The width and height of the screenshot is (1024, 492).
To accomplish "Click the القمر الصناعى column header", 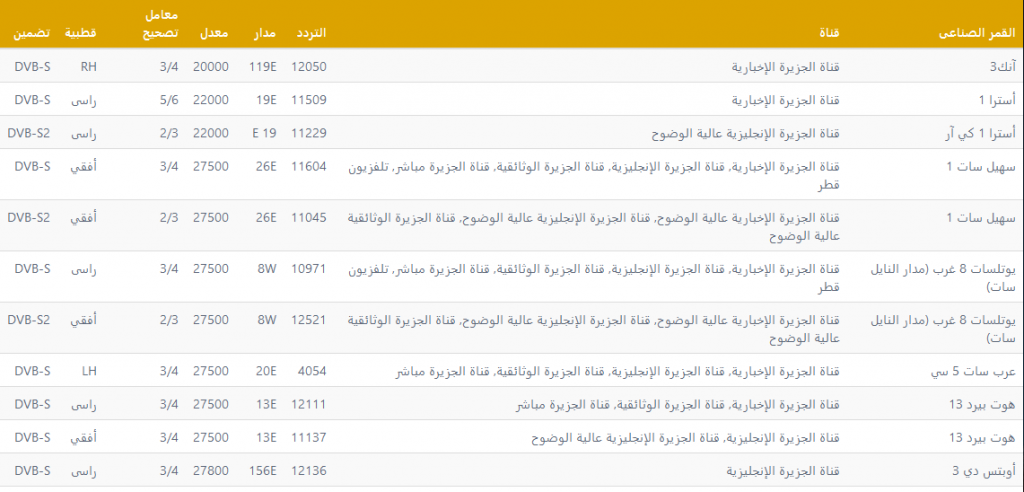I will pyautogui.click(x=976, y=33).
